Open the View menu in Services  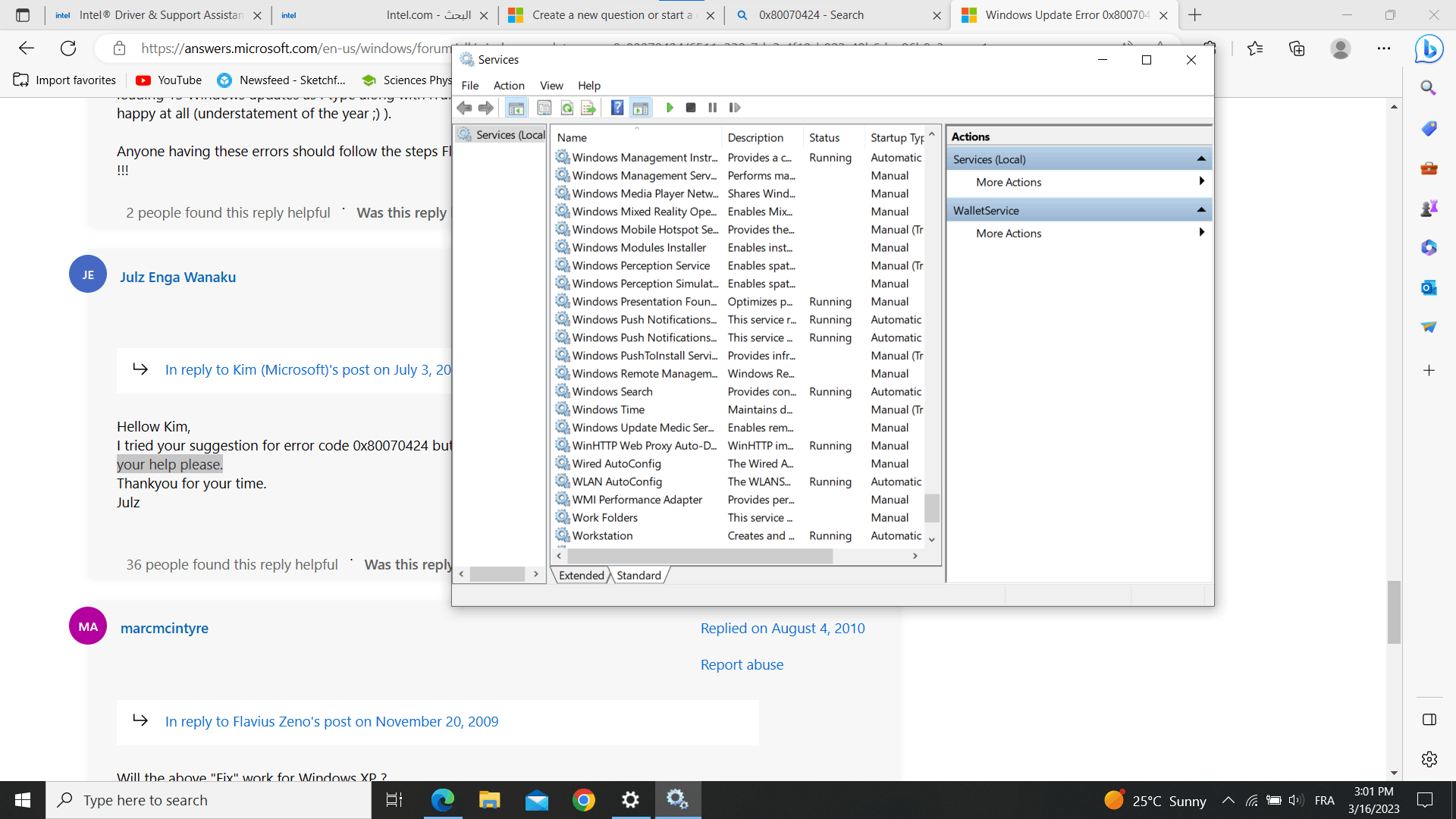551,86
